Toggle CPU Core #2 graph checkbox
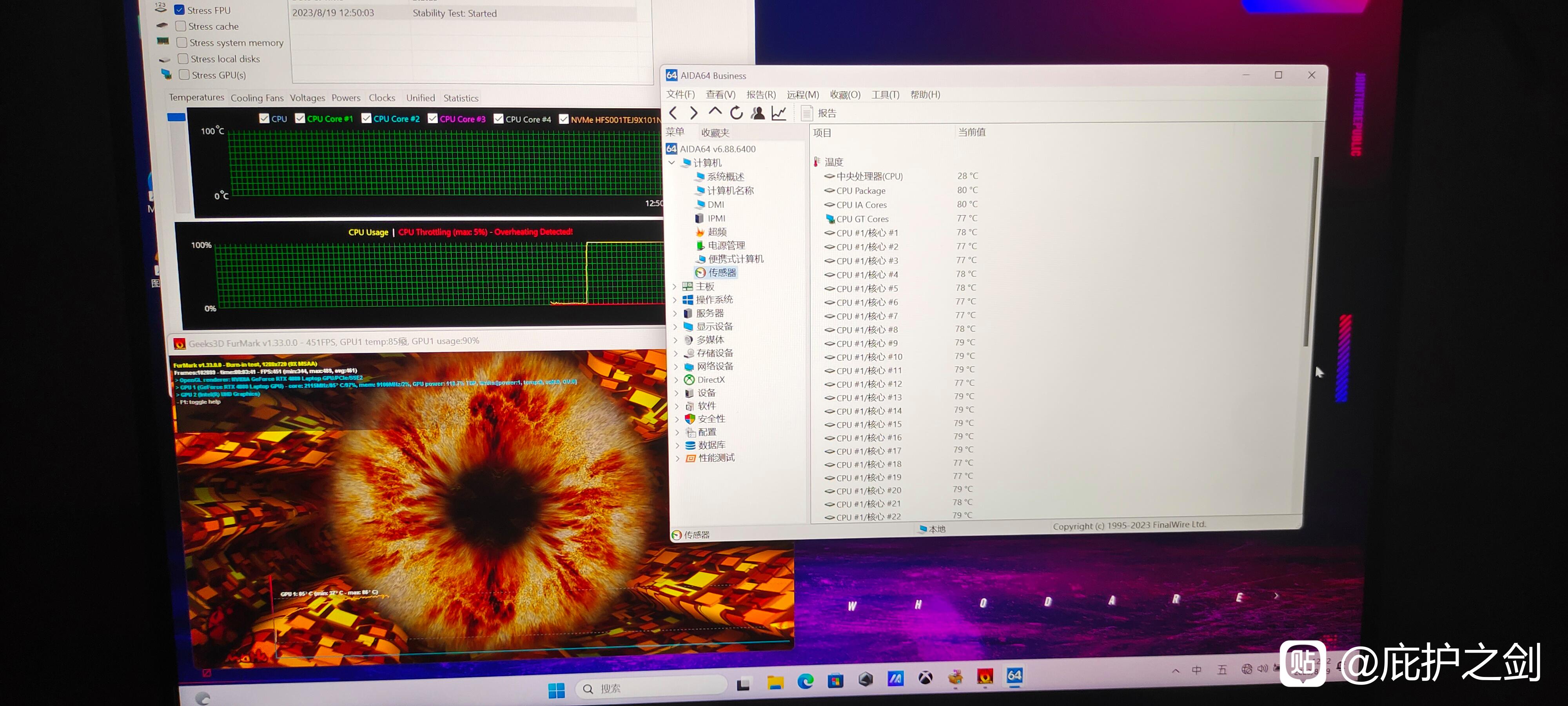Viewport: 1568px width, 706px height. (367, 118)
